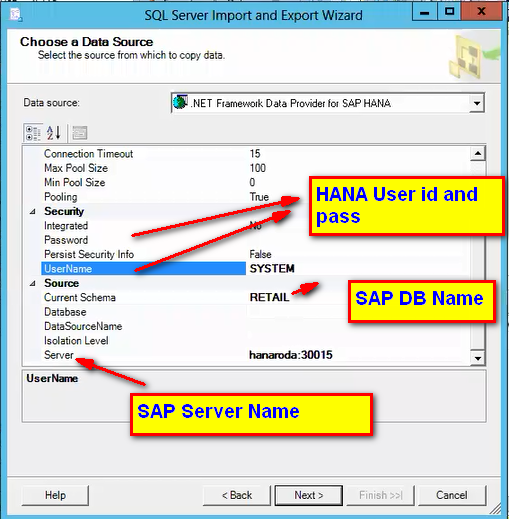Click the Categorized view icon

coord(33,133)
